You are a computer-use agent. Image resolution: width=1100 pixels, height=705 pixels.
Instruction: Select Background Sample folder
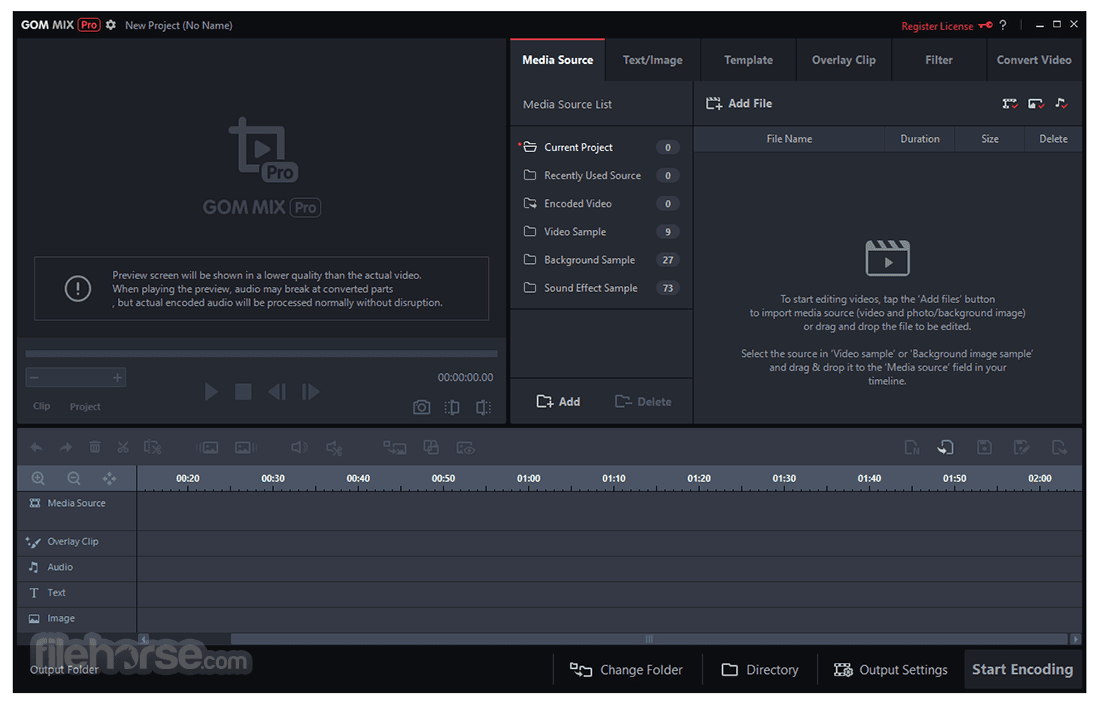(x=601, y=260)
